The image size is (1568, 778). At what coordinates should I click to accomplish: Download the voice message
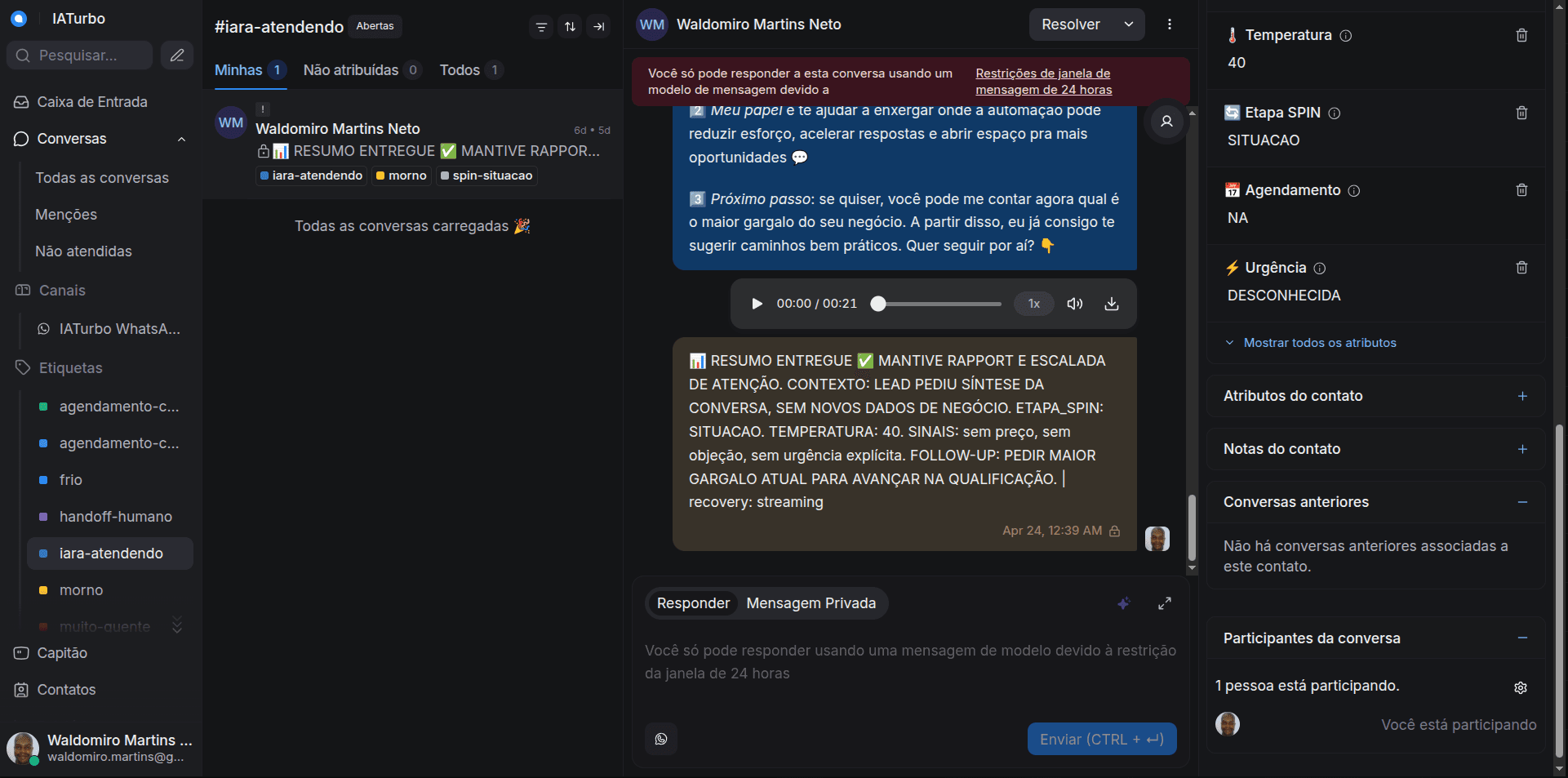click(1111, 304)
